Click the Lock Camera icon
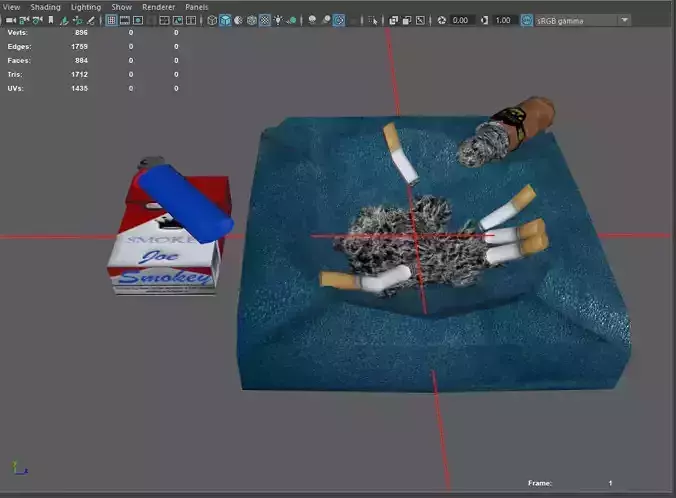Image resolution: width=676 pixels, height=498 pixels. (24, 20)
